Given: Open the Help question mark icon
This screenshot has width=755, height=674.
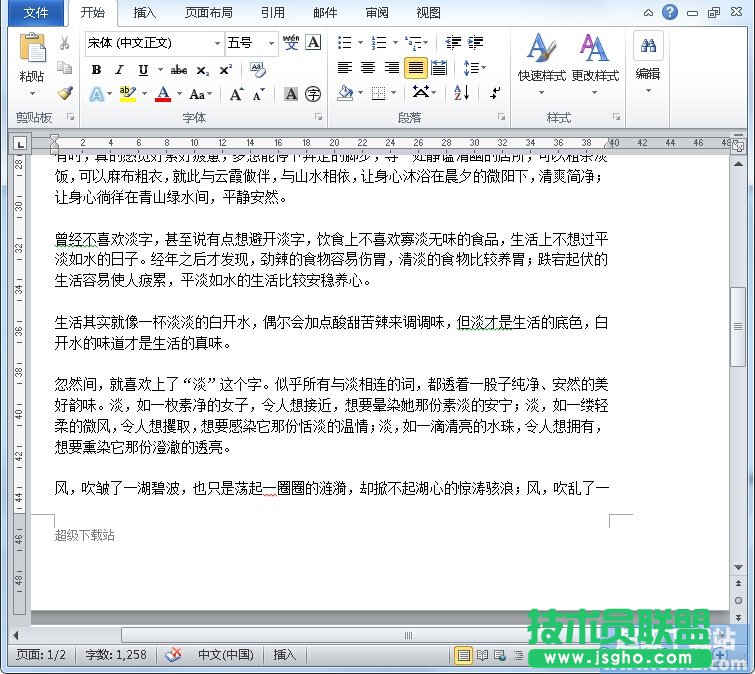Looking at the screenshot, I should pyautogui.click(x=669, y=12).
